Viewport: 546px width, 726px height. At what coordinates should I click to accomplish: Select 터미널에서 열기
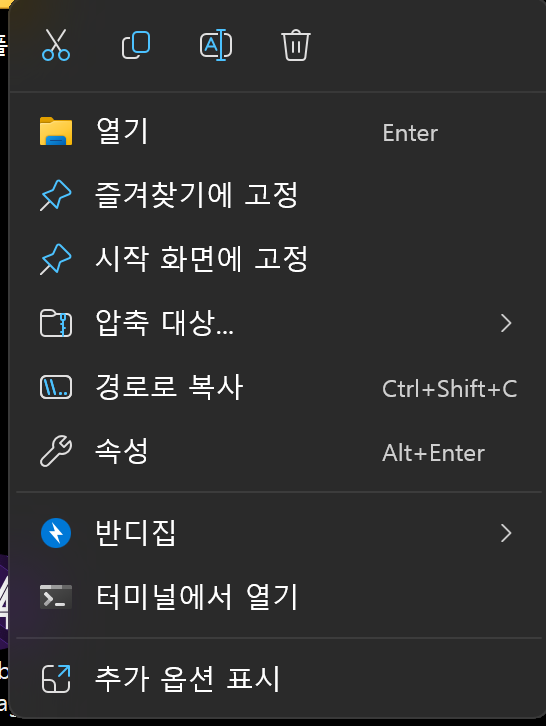click(x=278, y=597)
